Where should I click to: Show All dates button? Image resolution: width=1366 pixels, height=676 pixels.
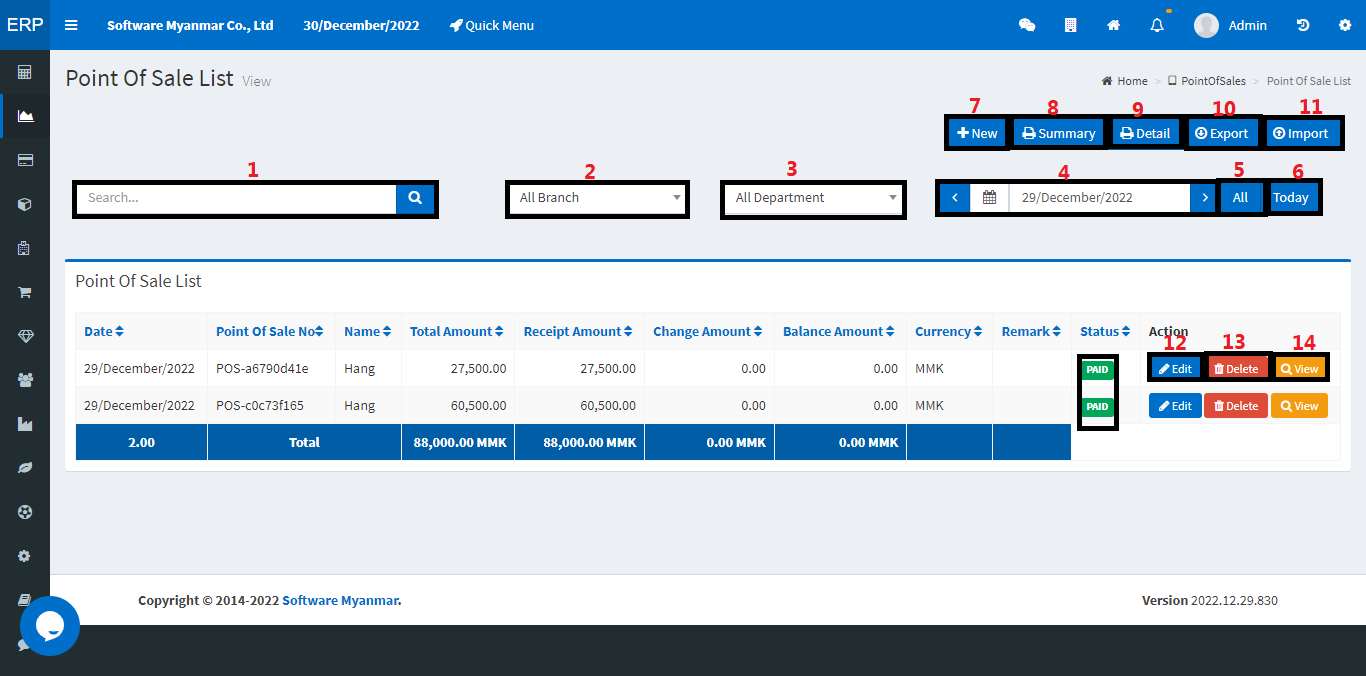click(x=1240, y=198)
